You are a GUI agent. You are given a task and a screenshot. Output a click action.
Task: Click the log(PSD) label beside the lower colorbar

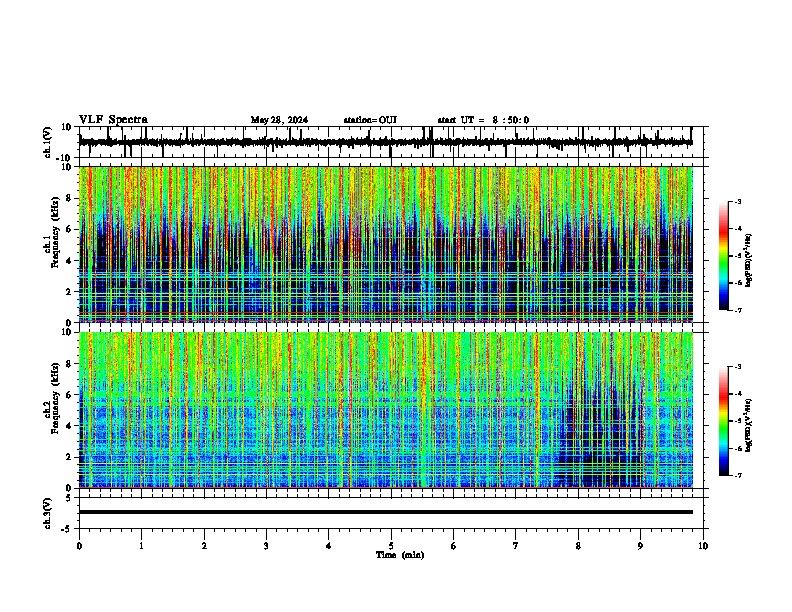[749, 425]
